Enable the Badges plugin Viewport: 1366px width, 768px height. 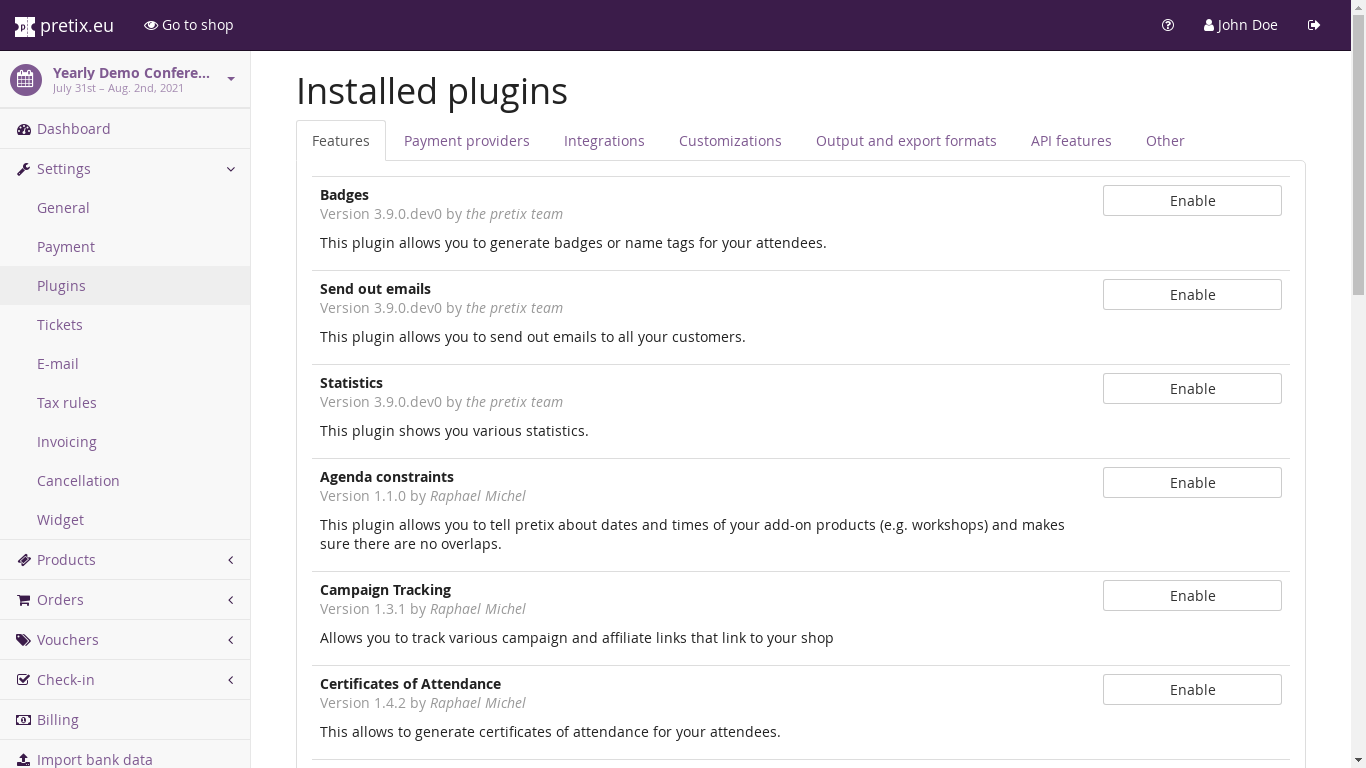1192,201
